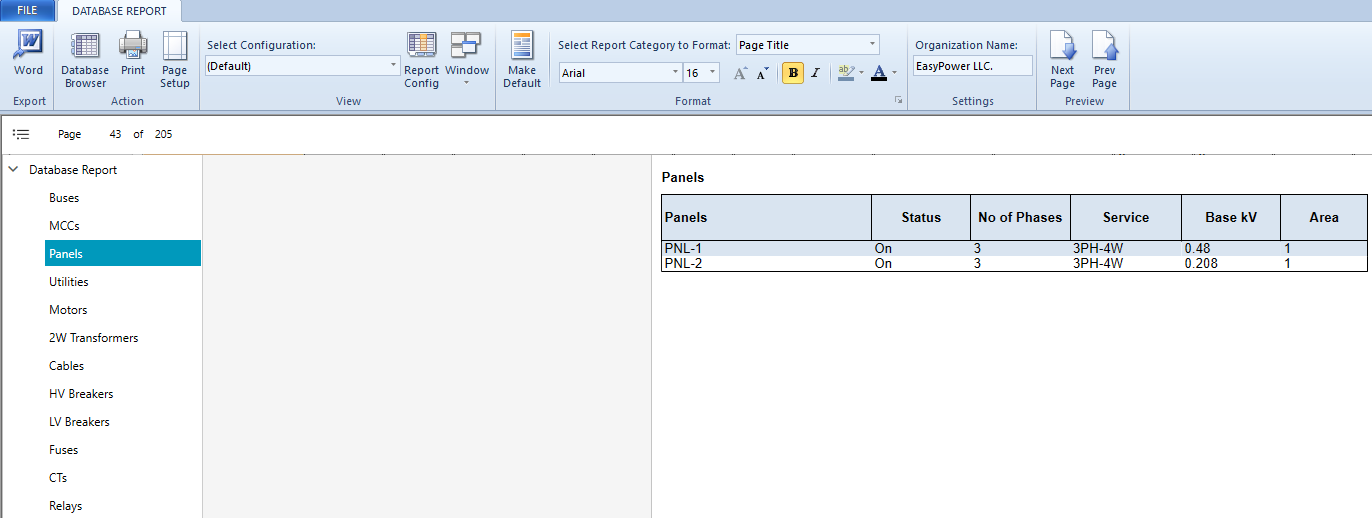
Task: Click the PNL-1 table cell
Action: pos(766,248)
